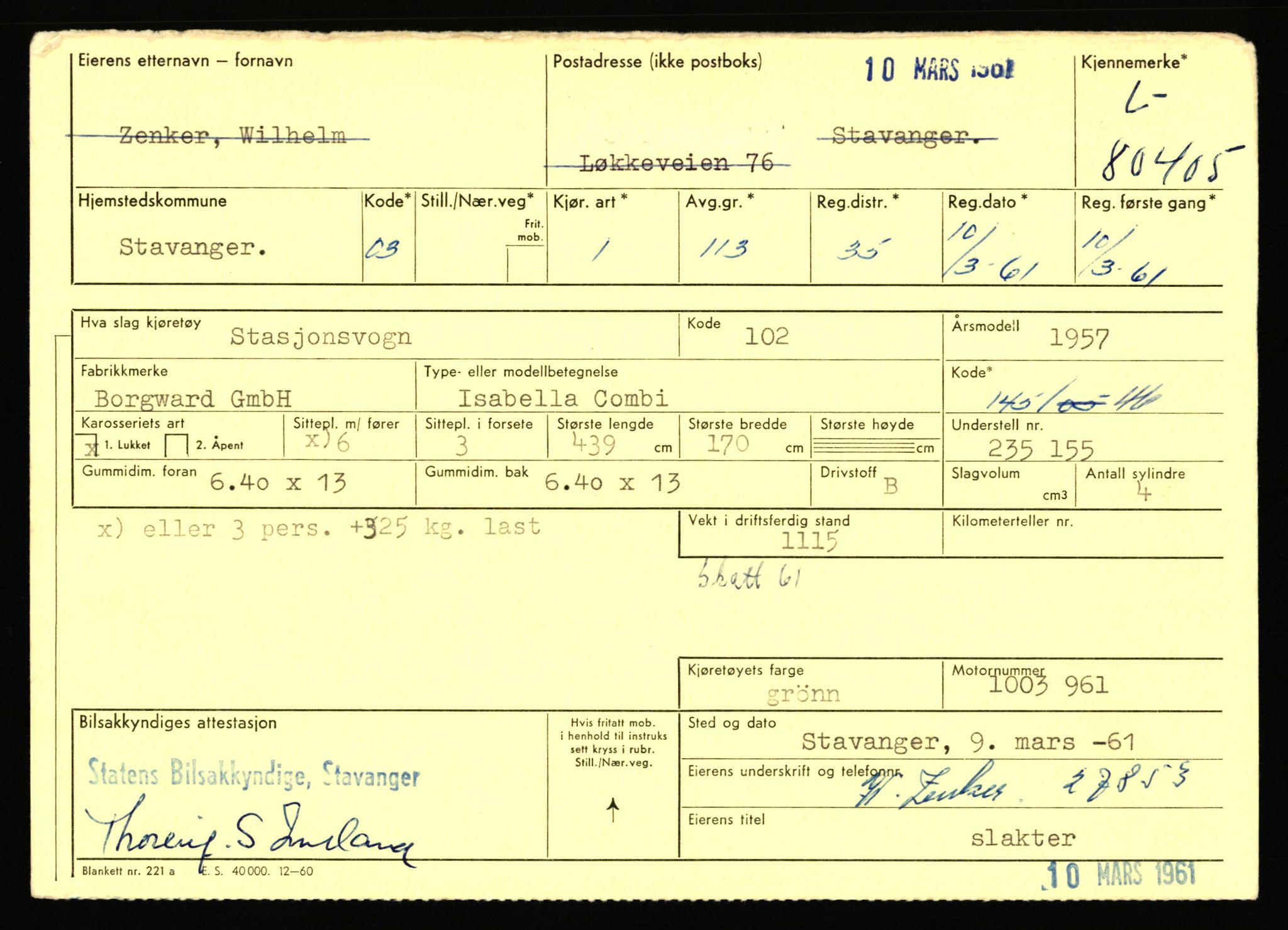The width and height of the screenshot is (1288, 930).
Task: Click the Understell nr. value '235 155'
Action: [x=1041, y=449]
